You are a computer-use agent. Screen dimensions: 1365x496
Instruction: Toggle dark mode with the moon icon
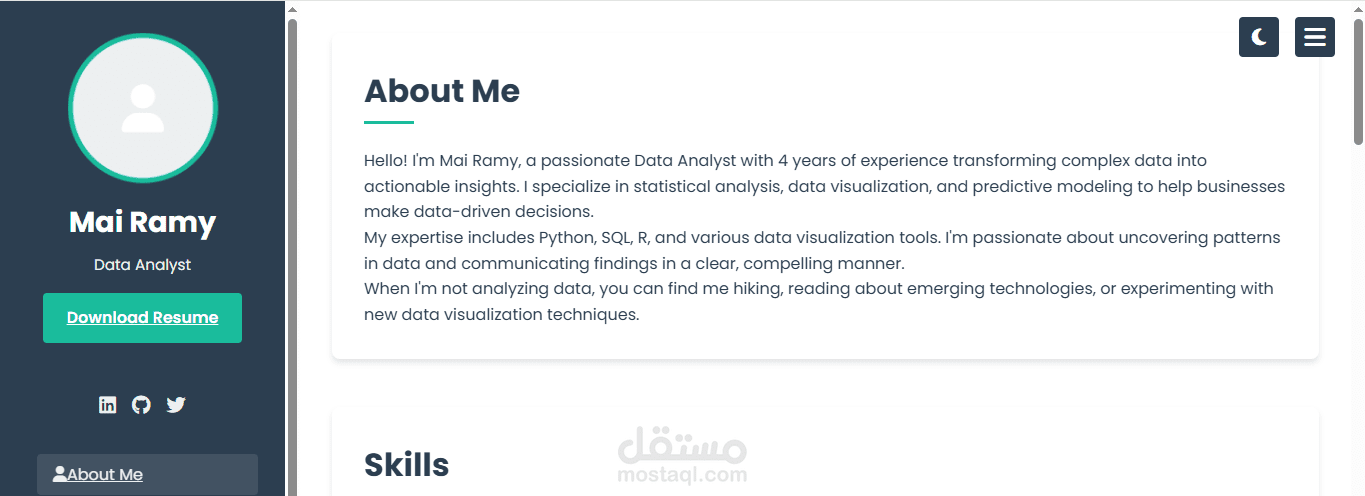click(1259, 37)
